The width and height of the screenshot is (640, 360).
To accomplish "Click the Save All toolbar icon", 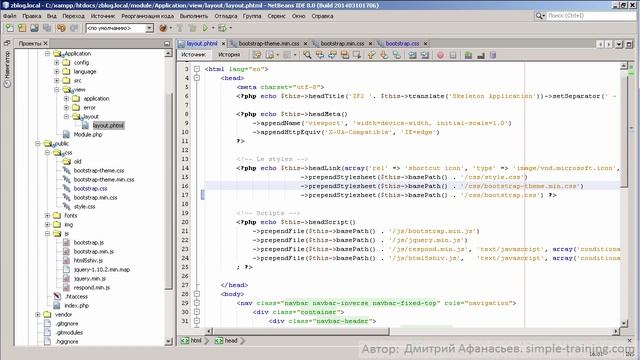I will pos(47,28).
